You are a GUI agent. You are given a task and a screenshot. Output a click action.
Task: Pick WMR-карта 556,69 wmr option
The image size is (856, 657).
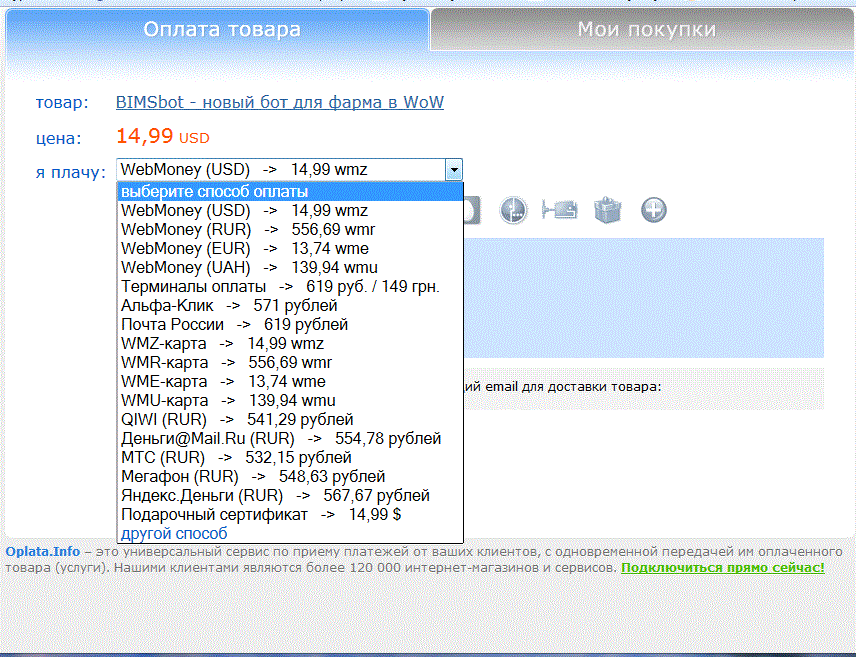coord(290,363)
